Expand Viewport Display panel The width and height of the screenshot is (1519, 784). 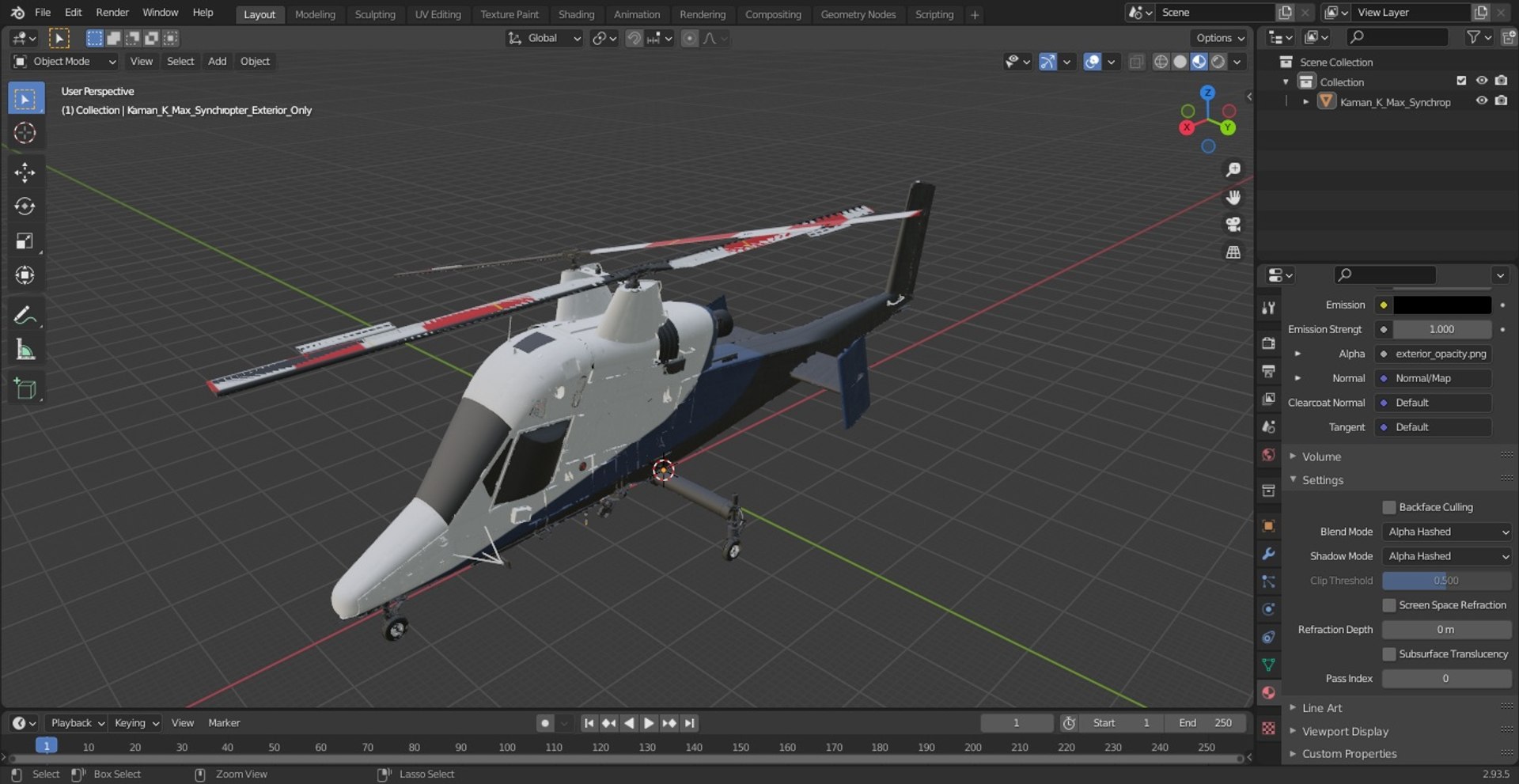1344,731
